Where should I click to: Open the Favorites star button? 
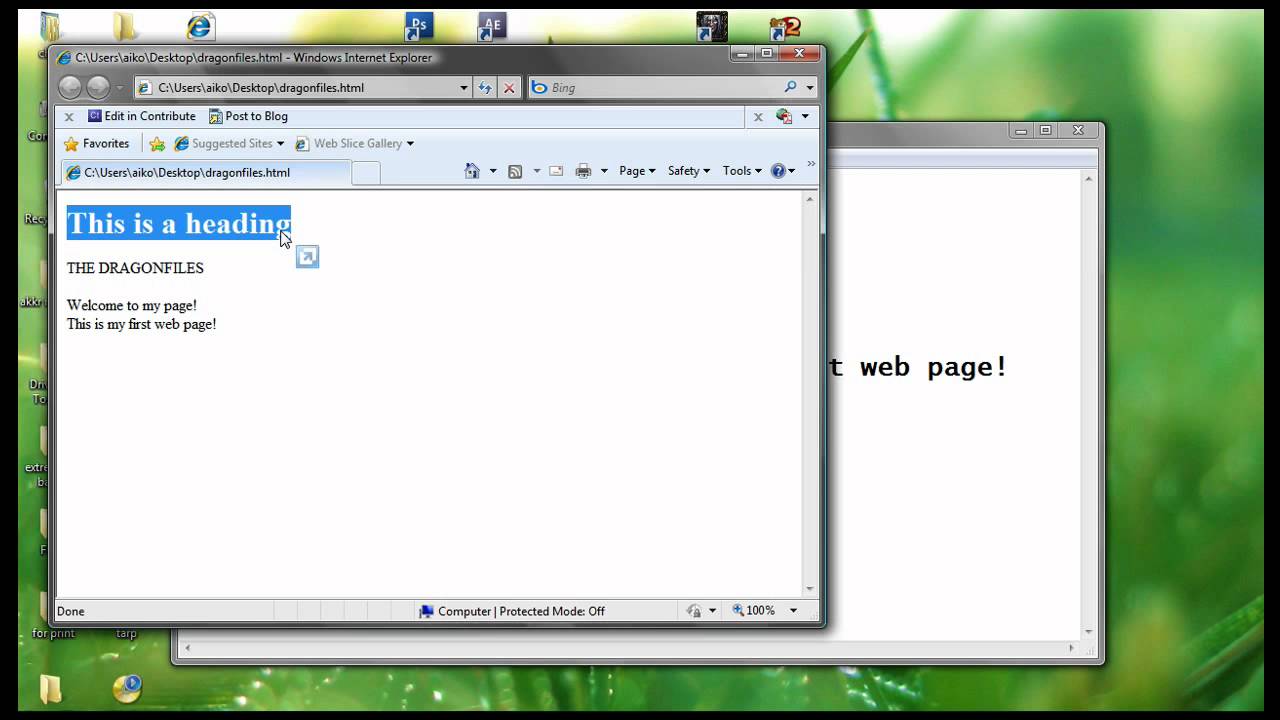click(x=96, y=144)
